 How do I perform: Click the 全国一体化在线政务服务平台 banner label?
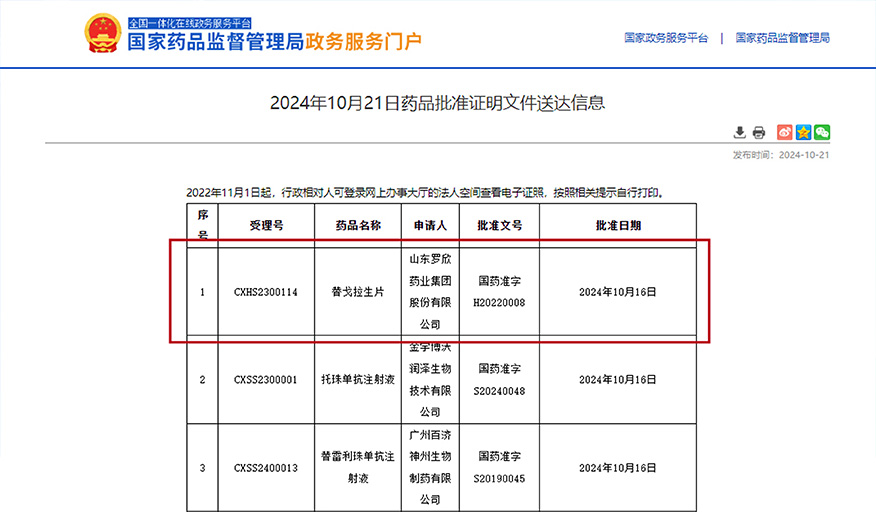coord(190,22)
